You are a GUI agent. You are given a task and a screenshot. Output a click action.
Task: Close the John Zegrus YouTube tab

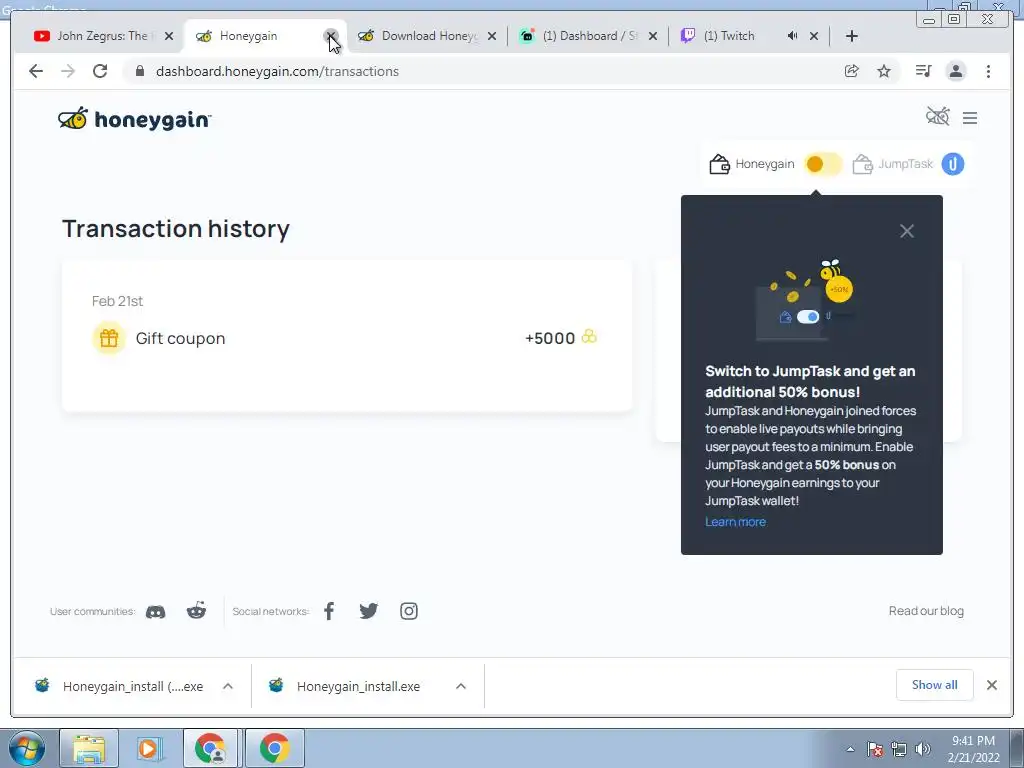169,36
